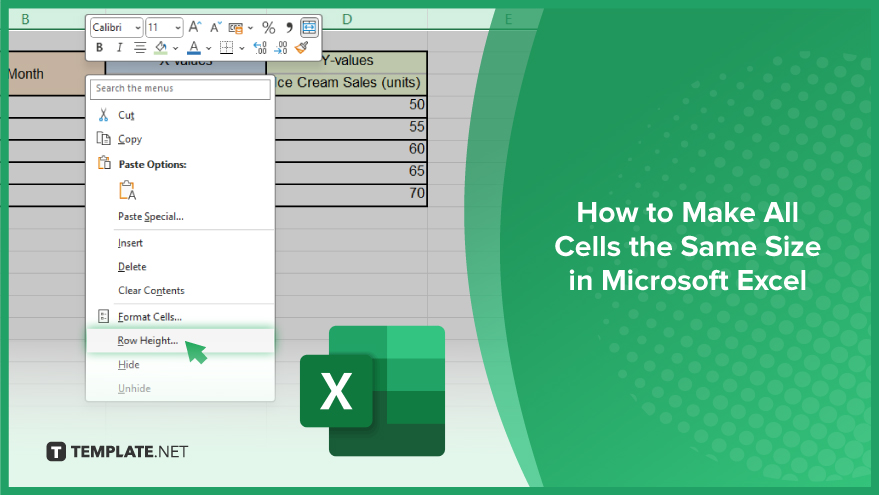Image resolution: width=879 pixels, height=495 pixels.
Task: Open accounting format dropdown arrow
Action: (250, 27)
